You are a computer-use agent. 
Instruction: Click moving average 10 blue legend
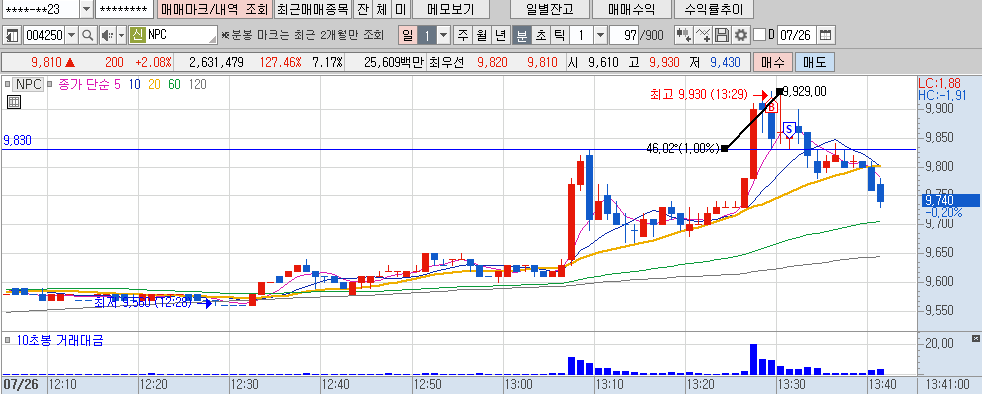tap(134, 84)
